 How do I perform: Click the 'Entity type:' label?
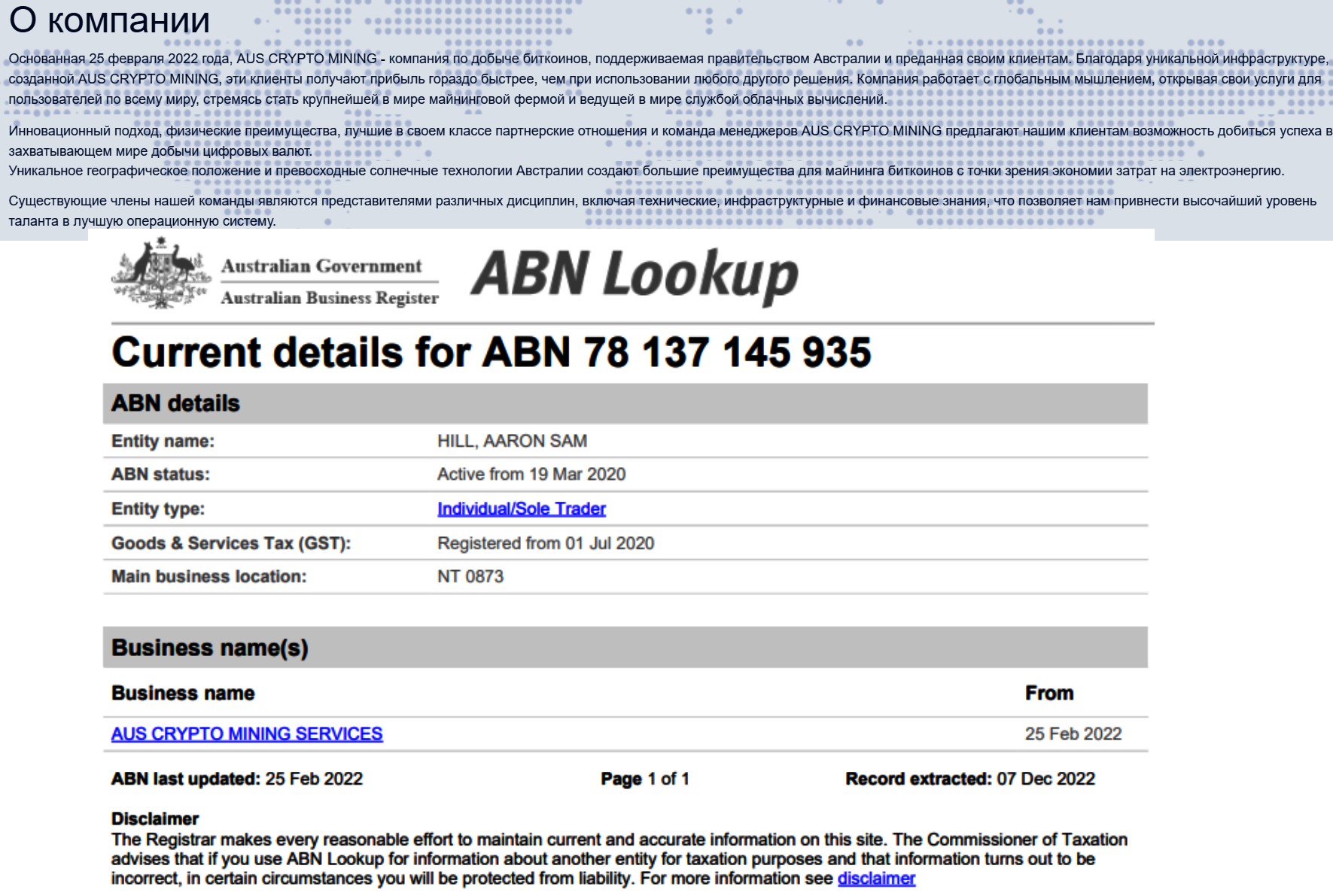158,509
